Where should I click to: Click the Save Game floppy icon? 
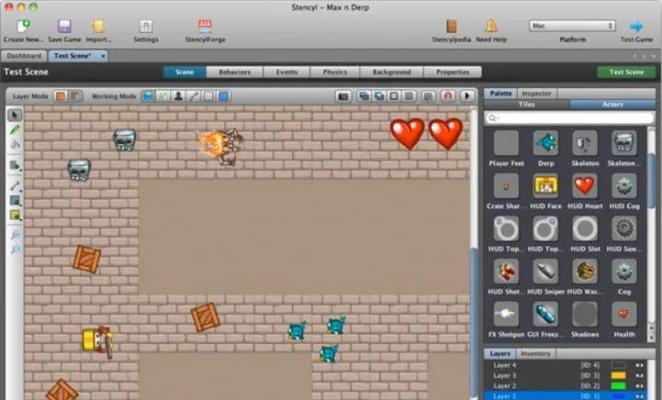64,26
